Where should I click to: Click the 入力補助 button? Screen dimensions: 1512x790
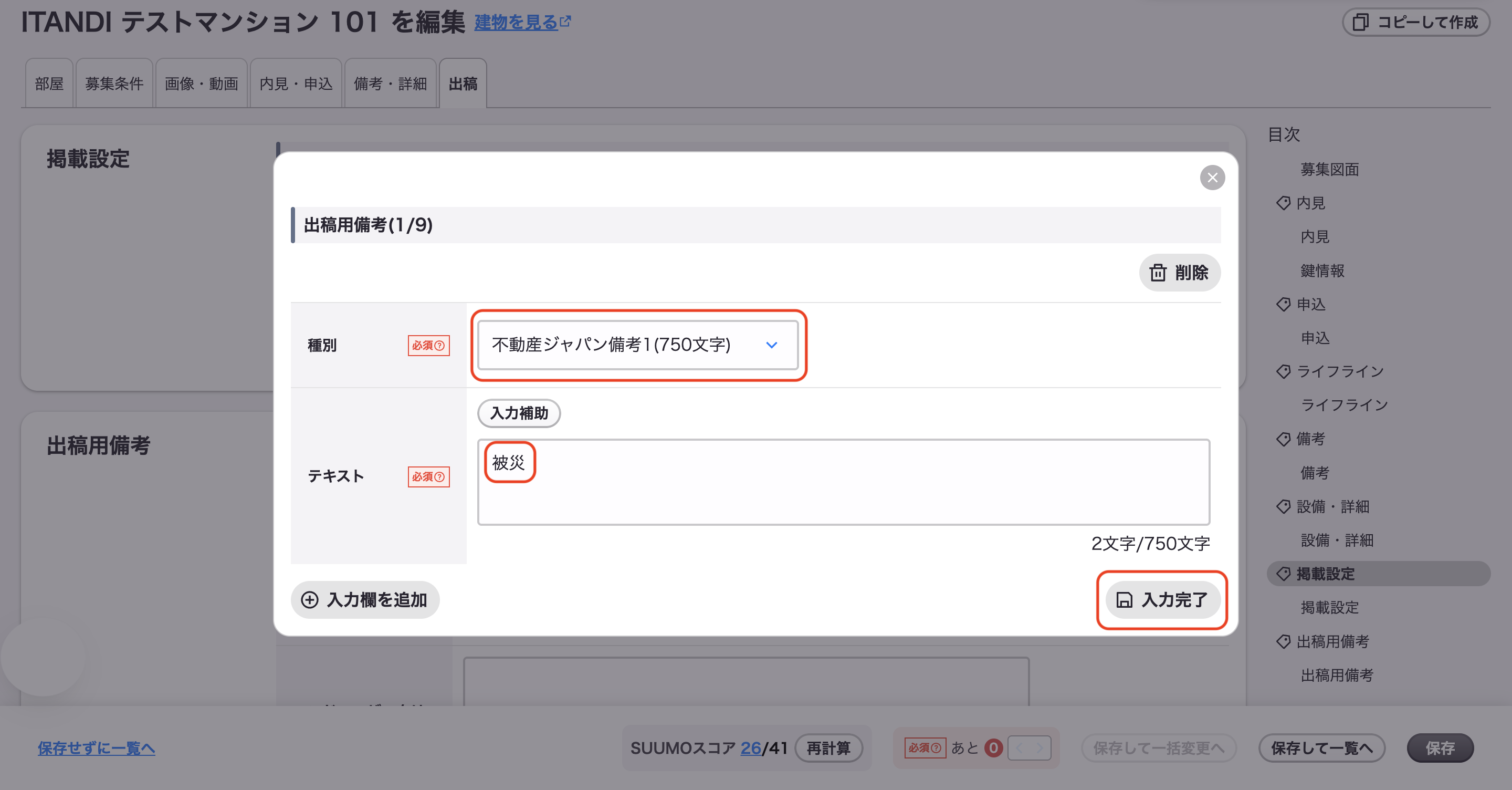(x=519, y=413)
